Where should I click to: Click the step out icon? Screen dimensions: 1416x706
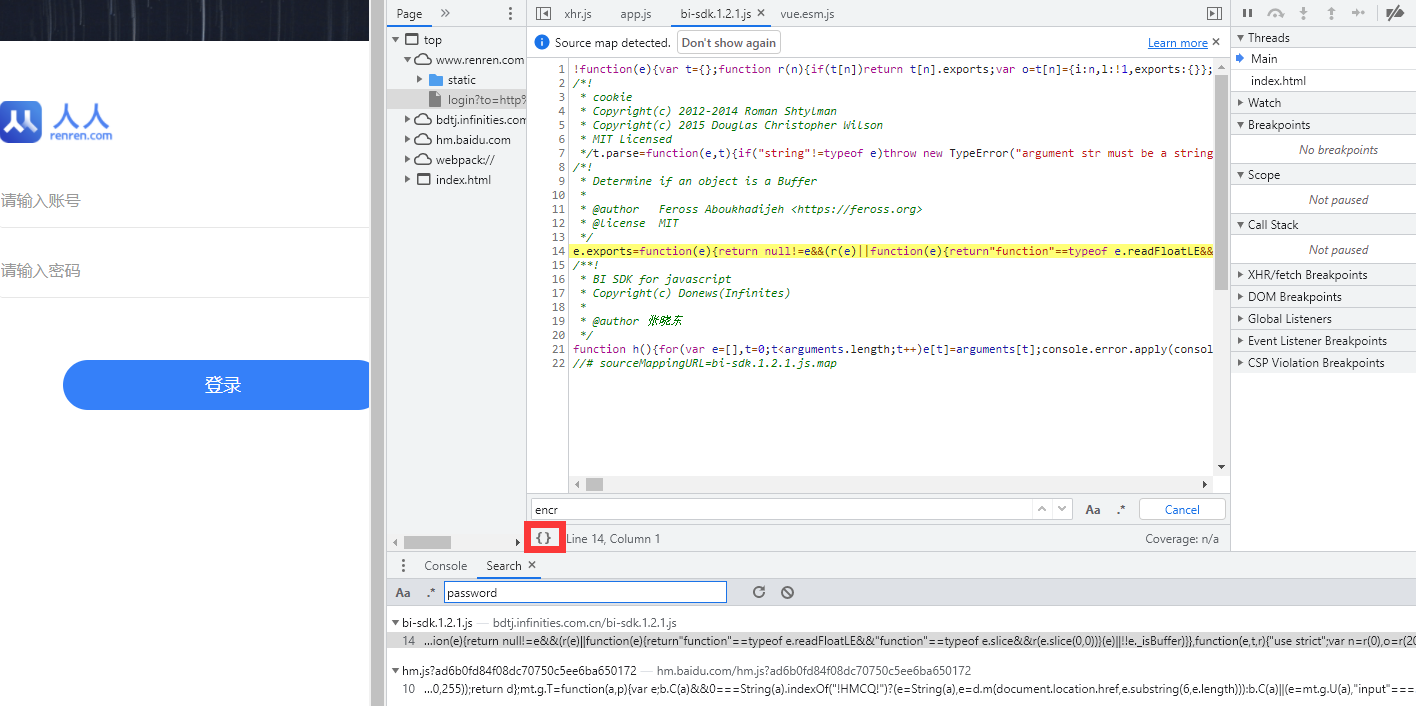pos(1331,13)
